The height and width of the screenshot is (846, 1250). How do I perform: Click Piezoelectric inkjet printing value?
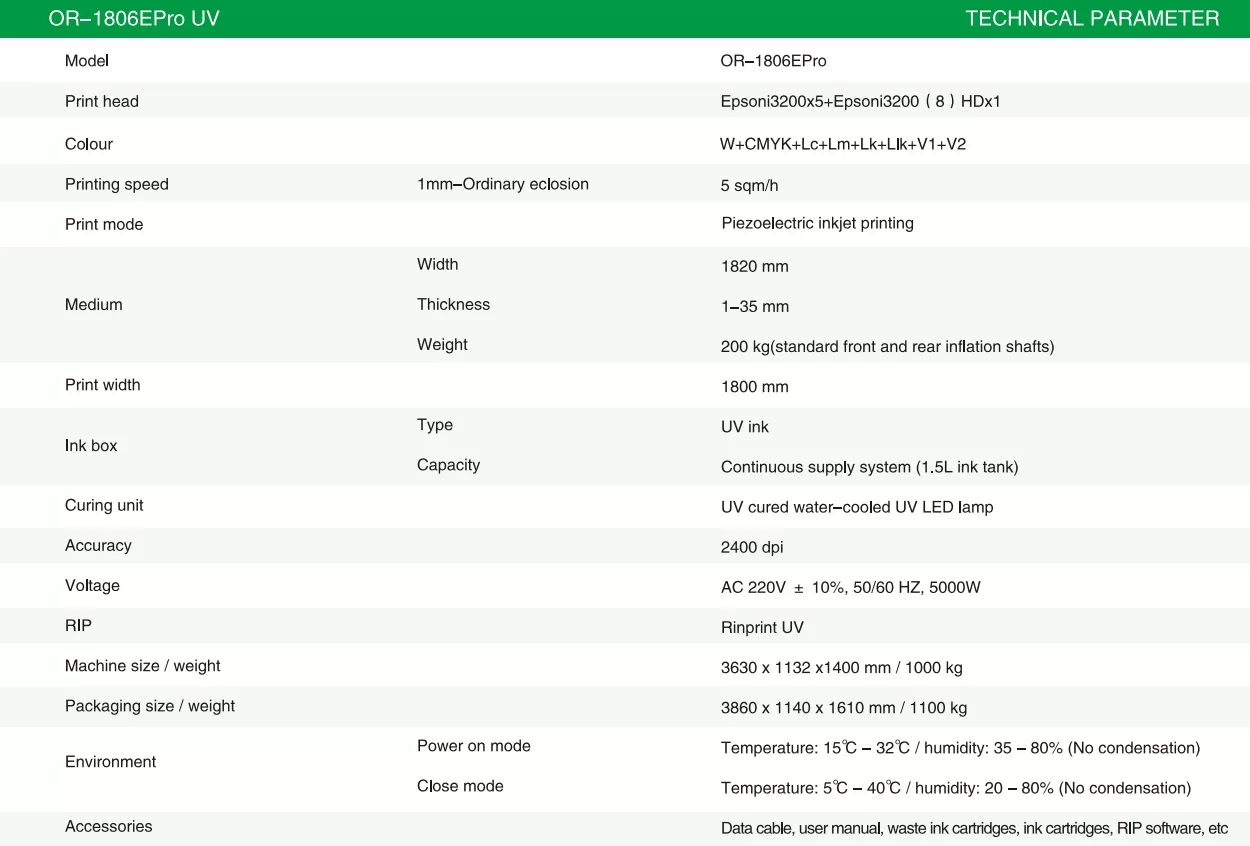(x=817, y=223)
